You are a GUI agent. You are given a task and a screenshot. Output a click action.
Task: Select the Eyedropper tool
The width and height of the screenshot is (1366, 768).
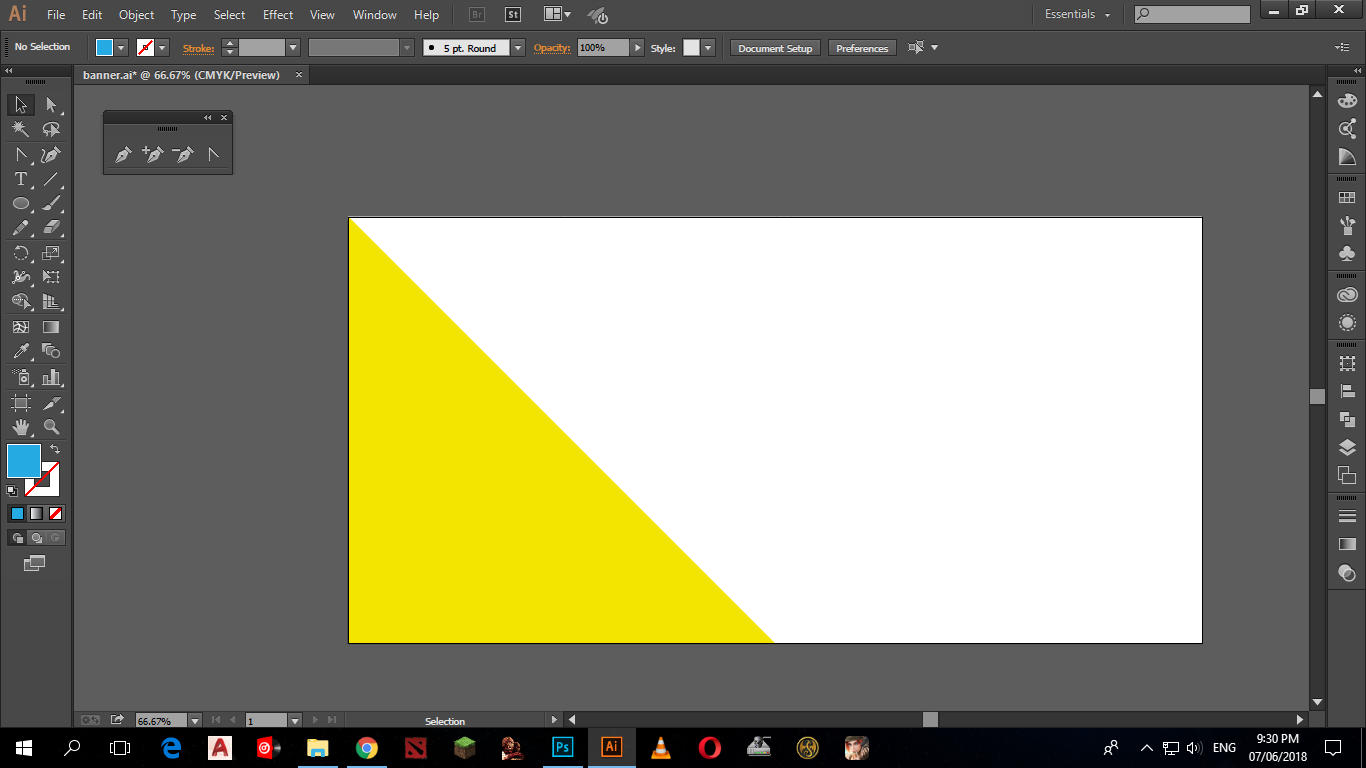(x=21, y=351)
